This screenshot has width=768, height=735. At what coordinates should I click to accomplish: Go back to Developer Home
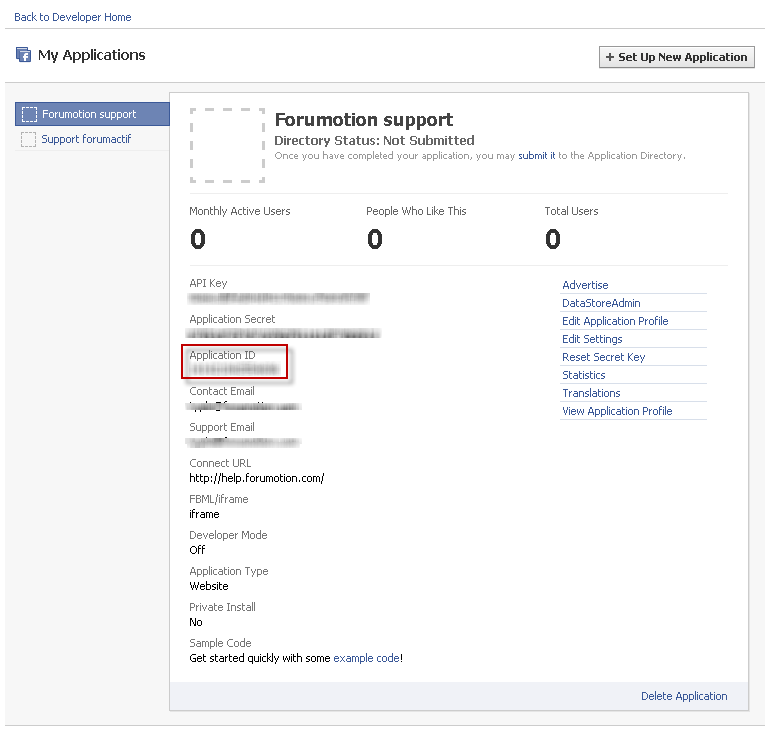(x=72, y=17)
